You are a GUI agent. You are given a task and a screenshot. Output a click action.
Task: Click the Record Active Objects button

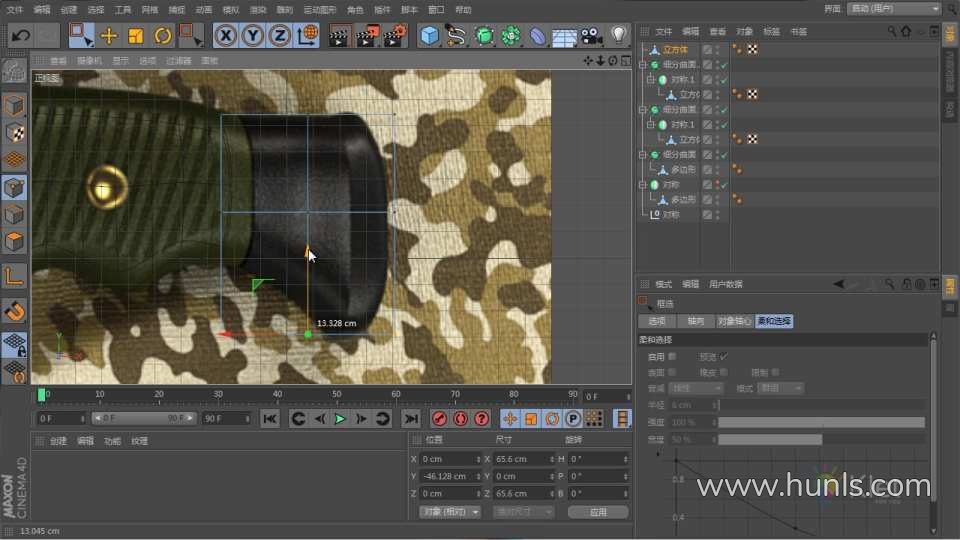coord(439,419)
